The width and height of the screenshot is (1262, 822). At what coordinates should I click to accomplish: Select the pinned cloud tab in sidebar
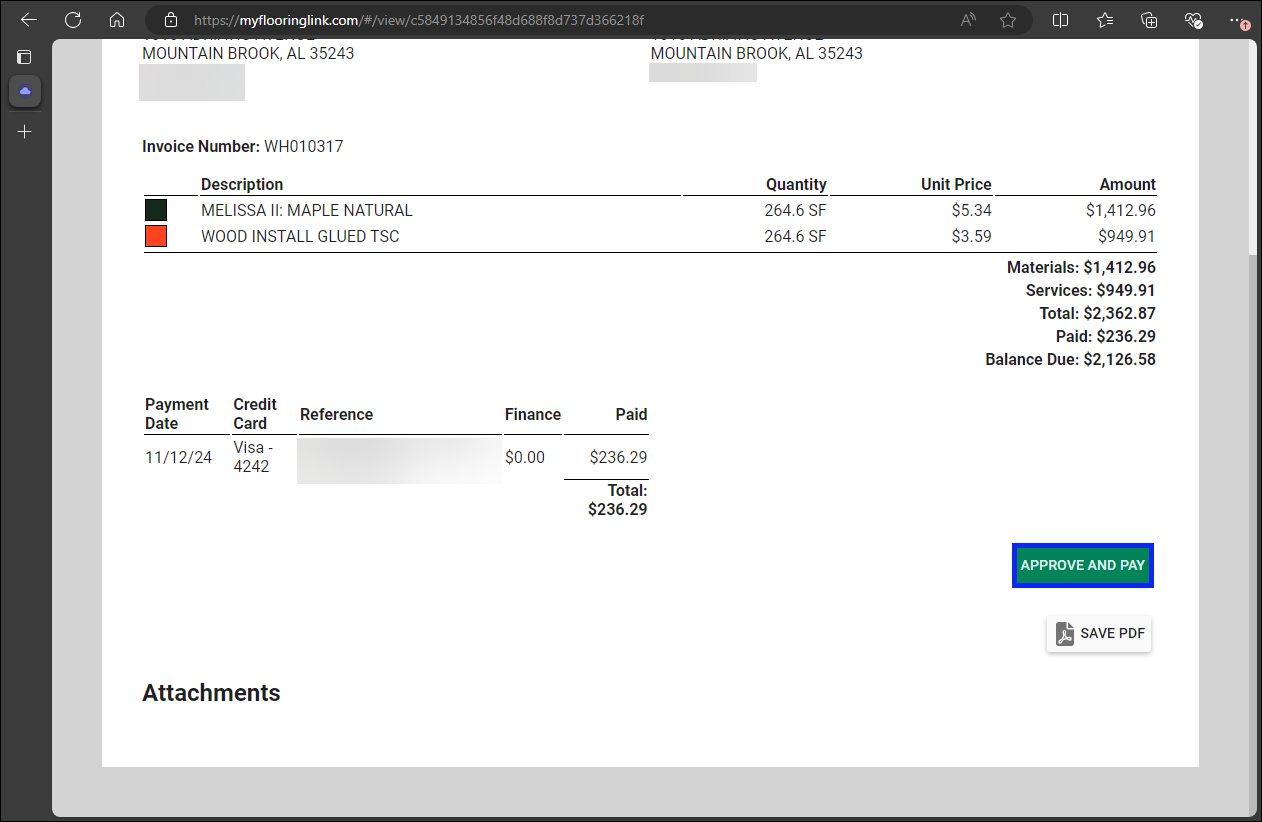[25, 91]
